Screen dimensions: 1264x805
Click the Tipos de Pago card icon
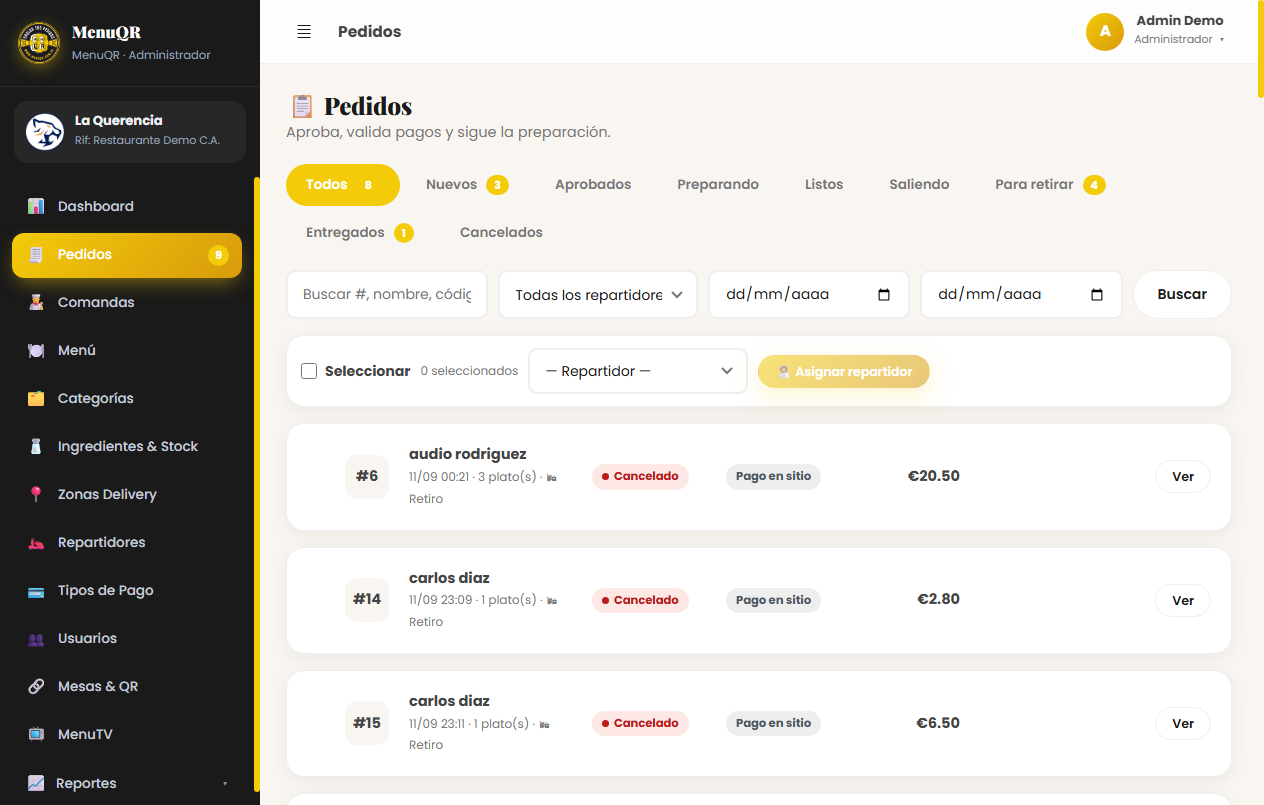pos(36,590)
